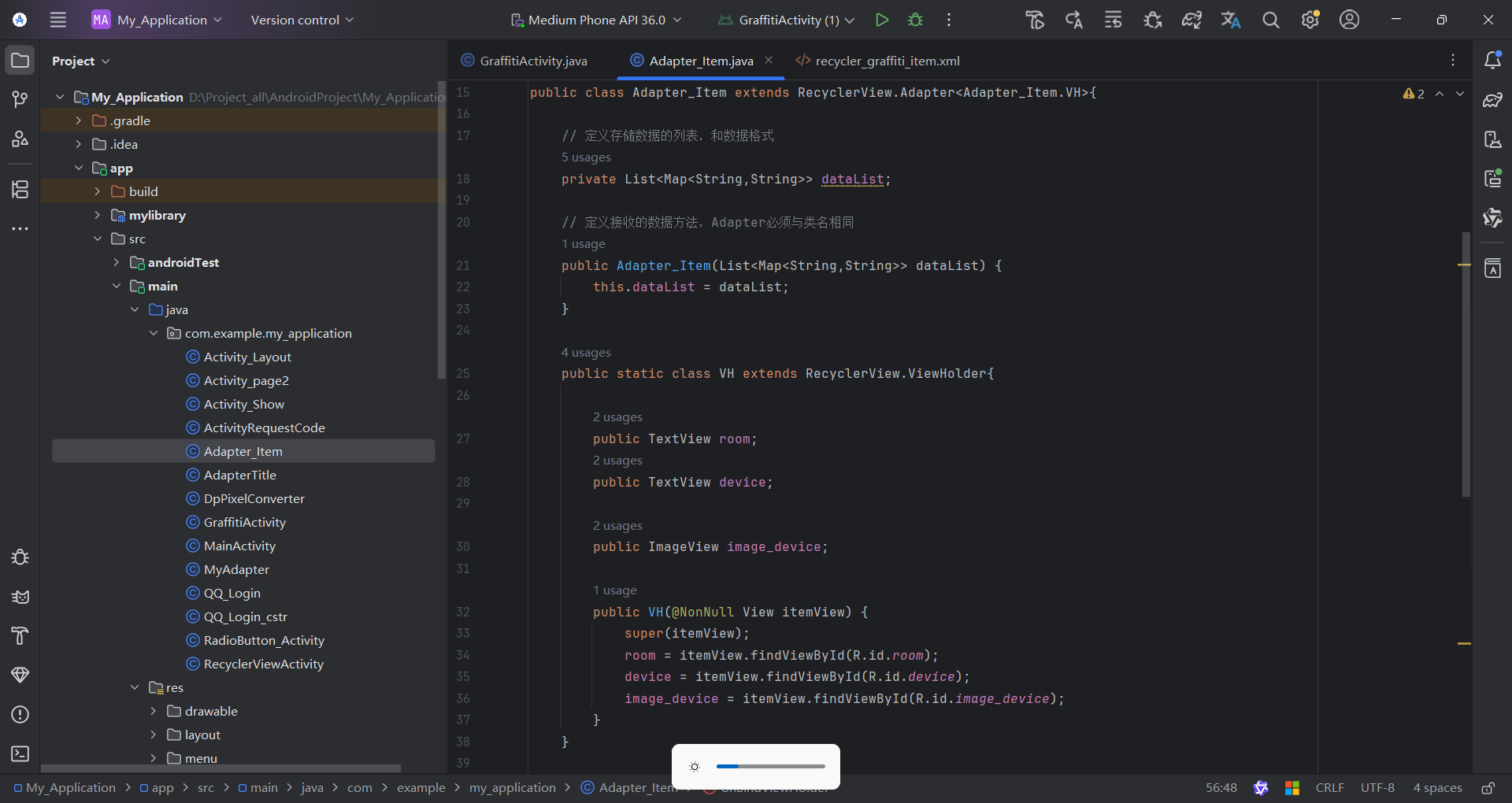Select the Adapter_Item.java tab
The height and width of the screenshot is (803, 1512).
click(693, 61)
